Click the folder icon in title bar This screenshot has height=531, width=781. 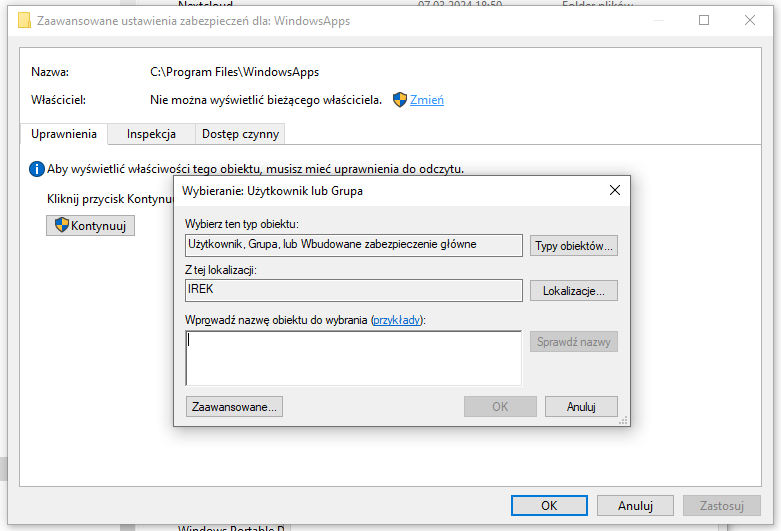pos(24,20)
